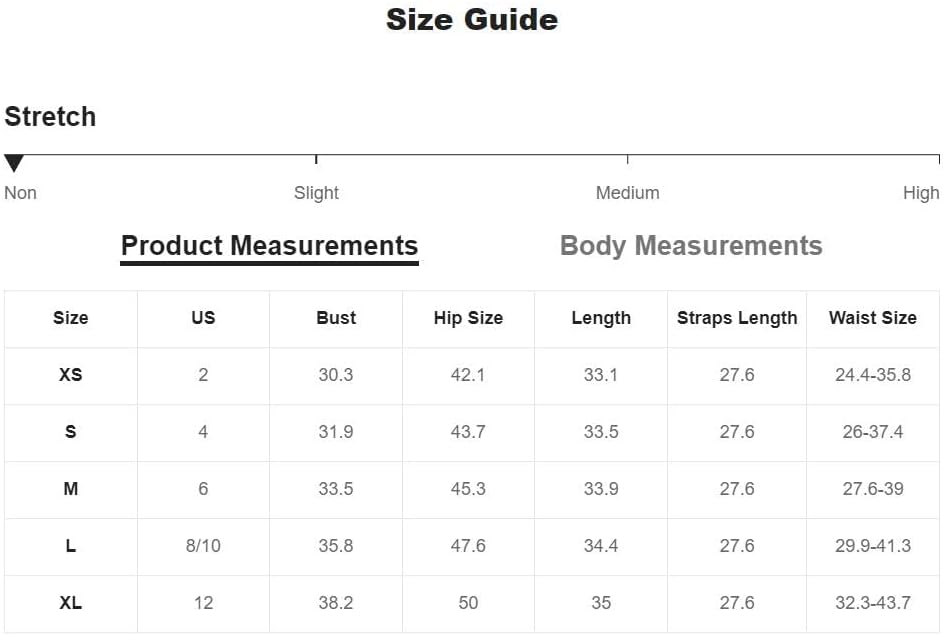Screen dimensions: 943x636
Task: Click the Straps Length column header
Action: [737, 317]
